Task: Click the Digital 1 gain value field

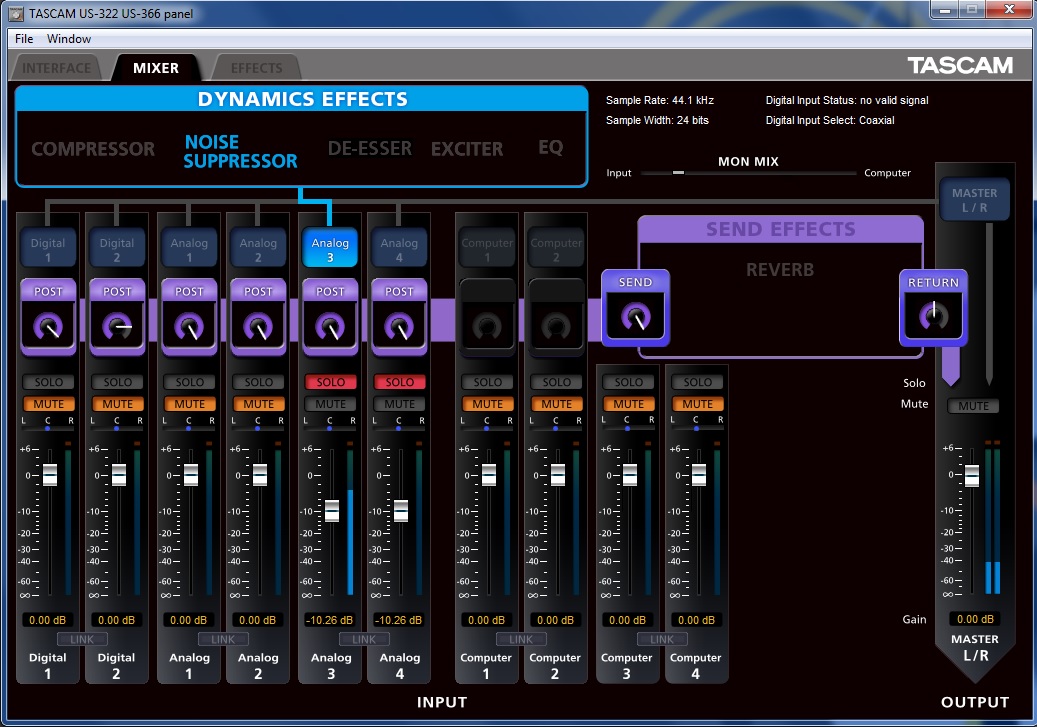Action: point(48,620)
